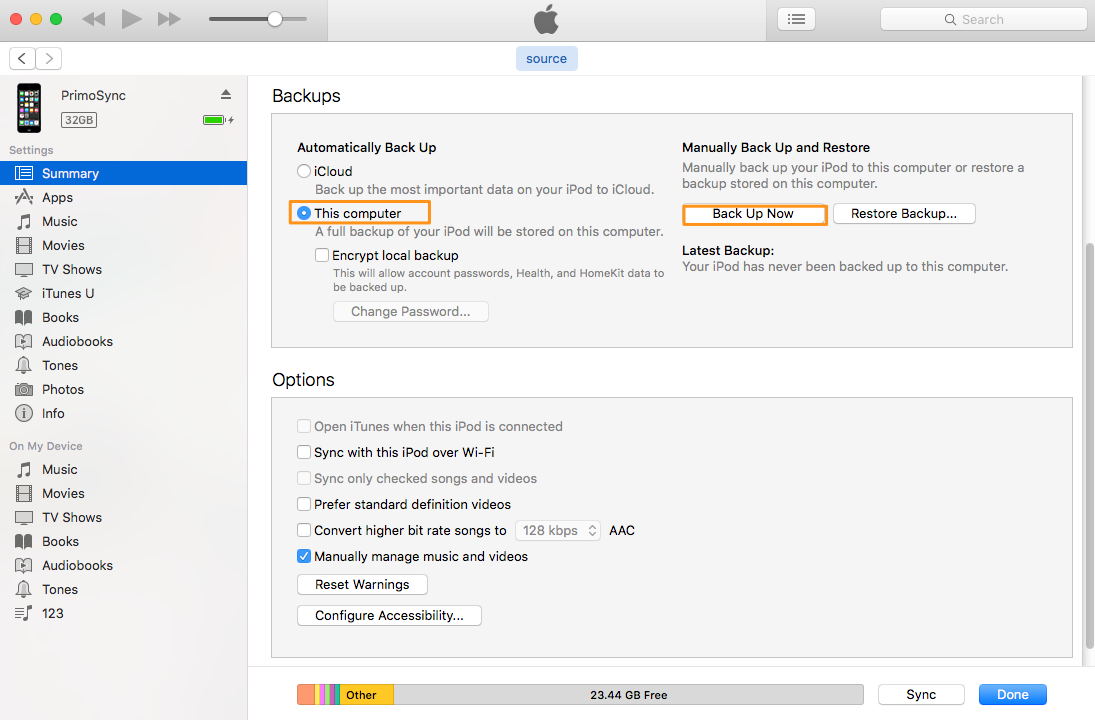Eject the PrimoSync device
Image resolution: width=1095 pixels, height=720 pixels.
pos(226,94)
